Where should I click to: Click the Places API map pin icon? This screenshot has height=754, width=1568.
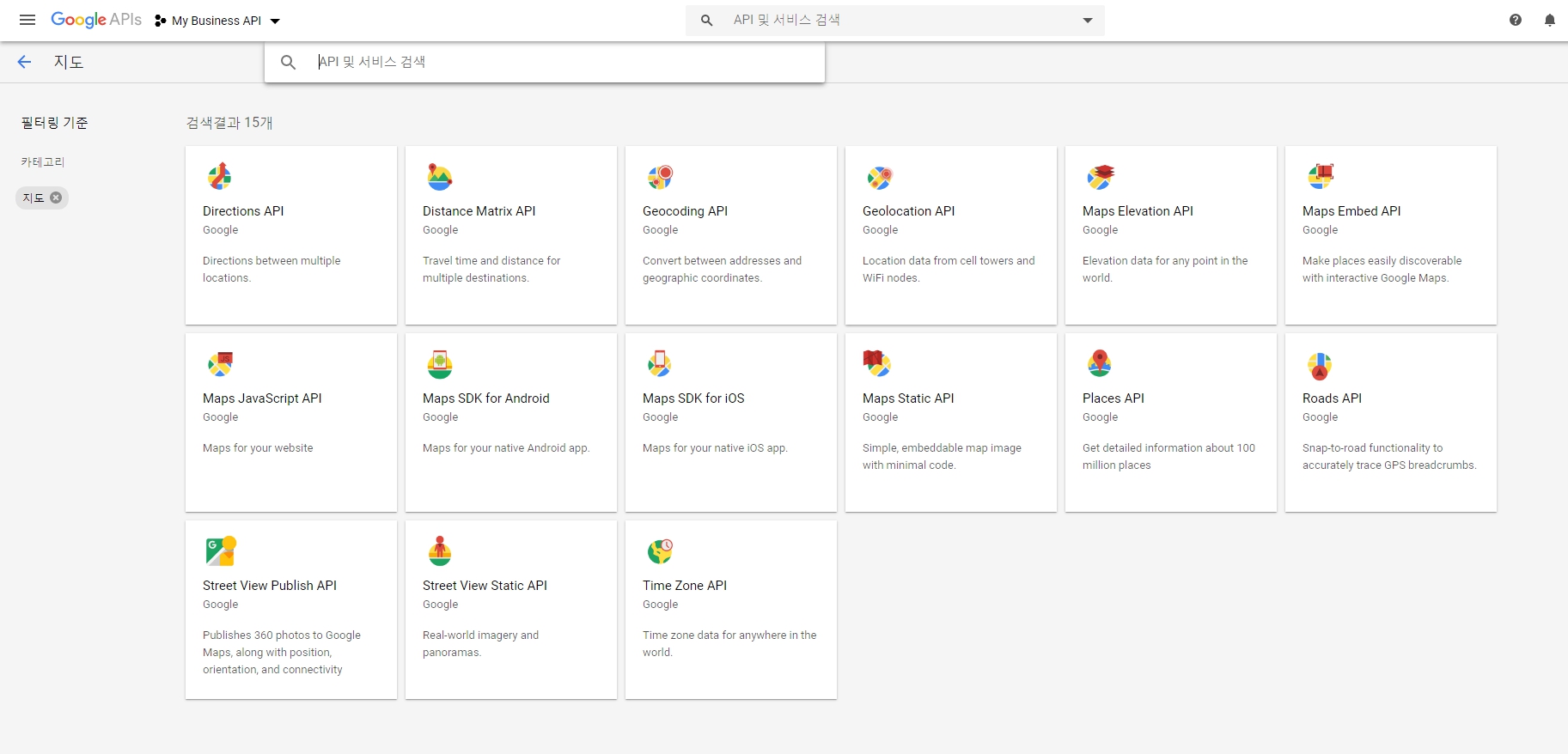pos(1099,363)
